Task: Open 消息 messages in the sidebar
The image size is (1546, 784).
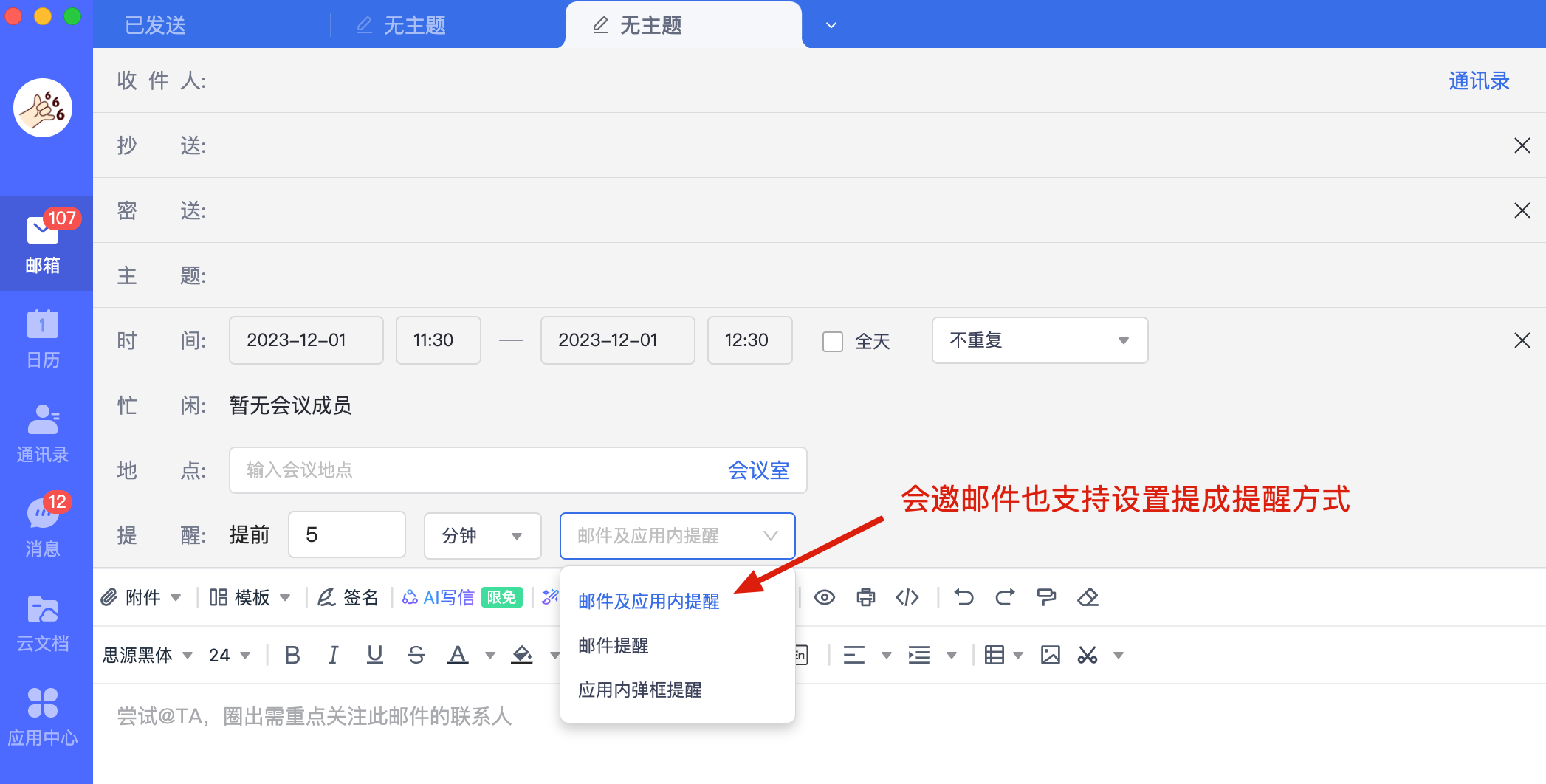Action: coord(44,529)
